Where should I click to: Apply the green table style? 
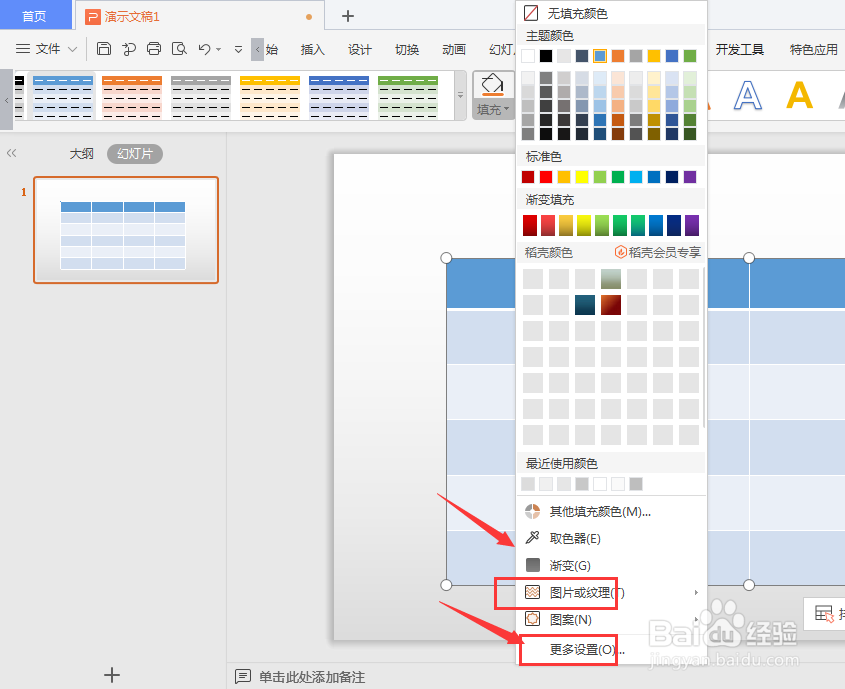[x=407, y=96]
